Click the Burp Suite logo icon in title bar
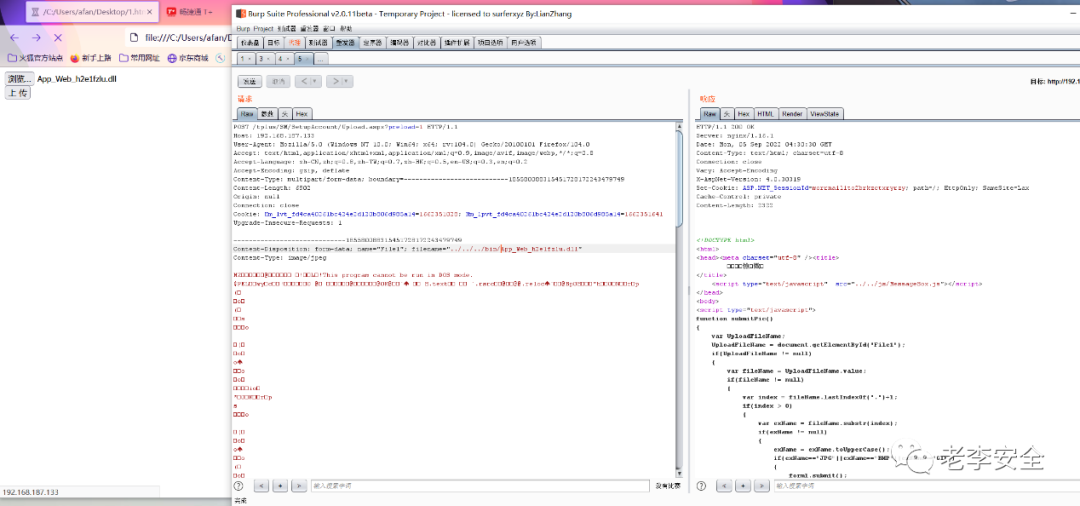 (240, 14)
